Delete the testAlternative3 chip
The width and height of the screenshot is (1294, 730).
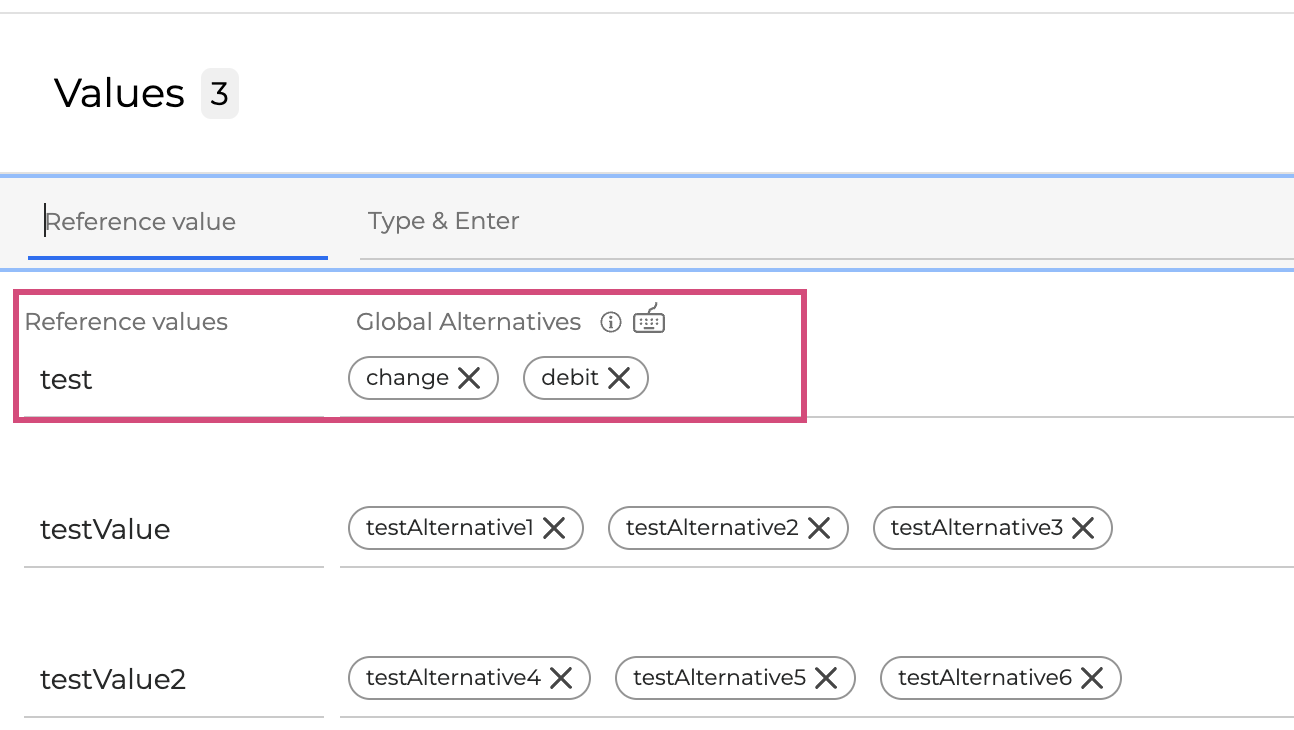(x=1083, y=528)
